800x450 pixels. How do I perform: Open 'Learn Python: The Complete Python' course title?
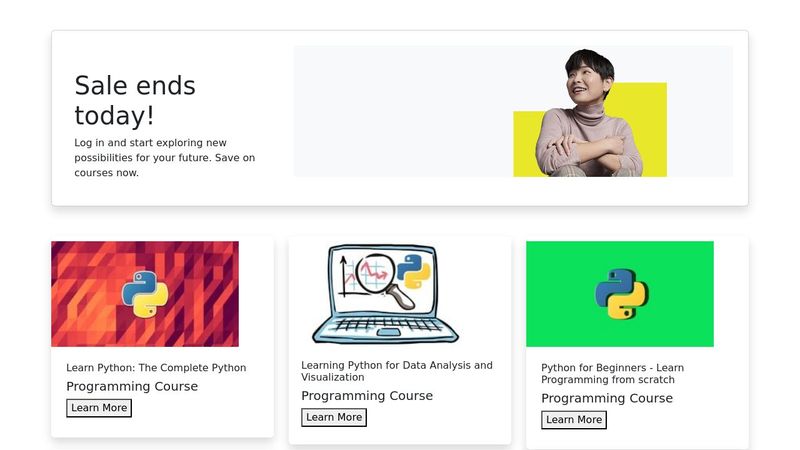coord(156,368)
